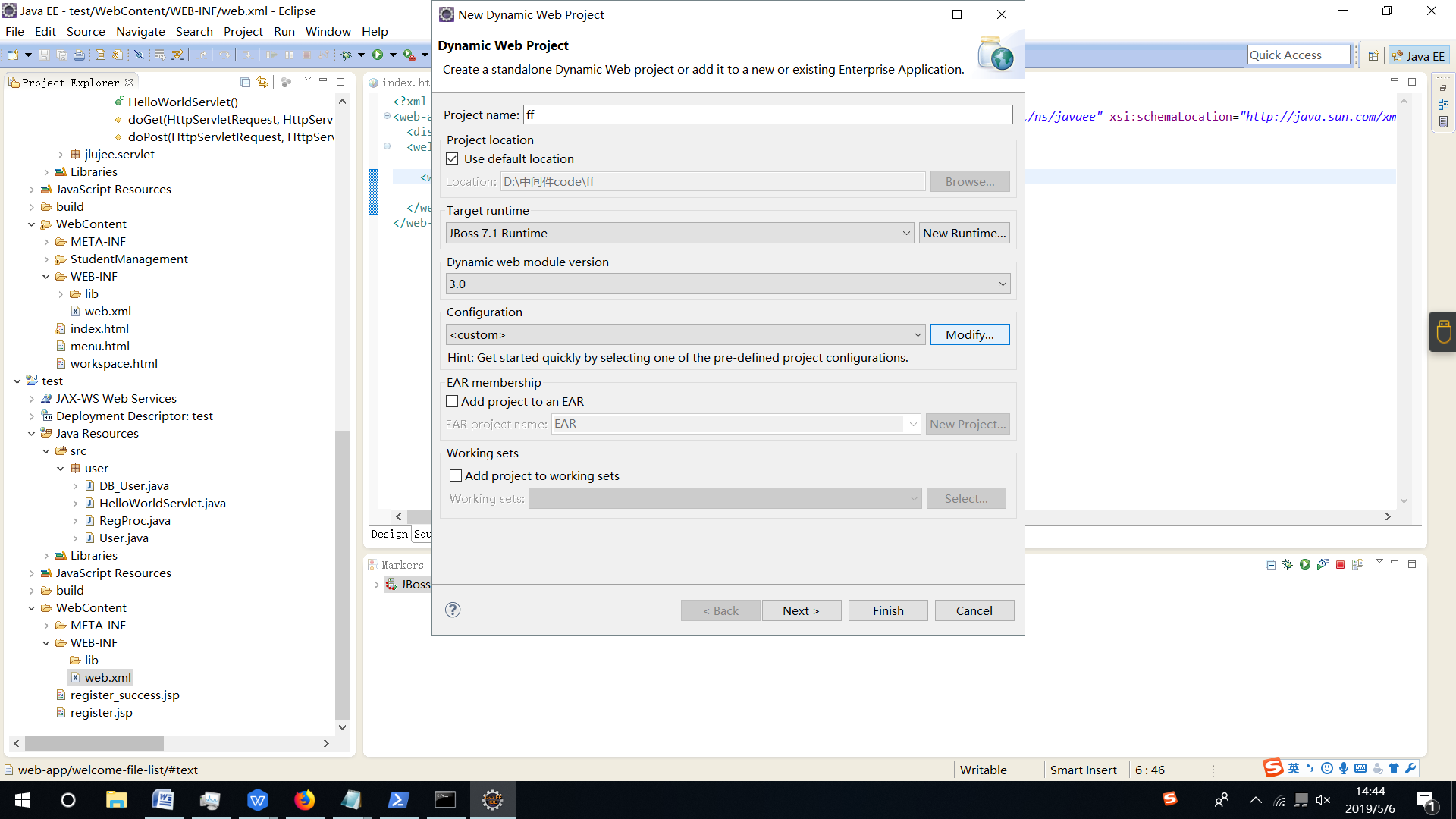
Task: Open the Java EE perspective button
Action: pyautogui.click(x=1419, y=55)
